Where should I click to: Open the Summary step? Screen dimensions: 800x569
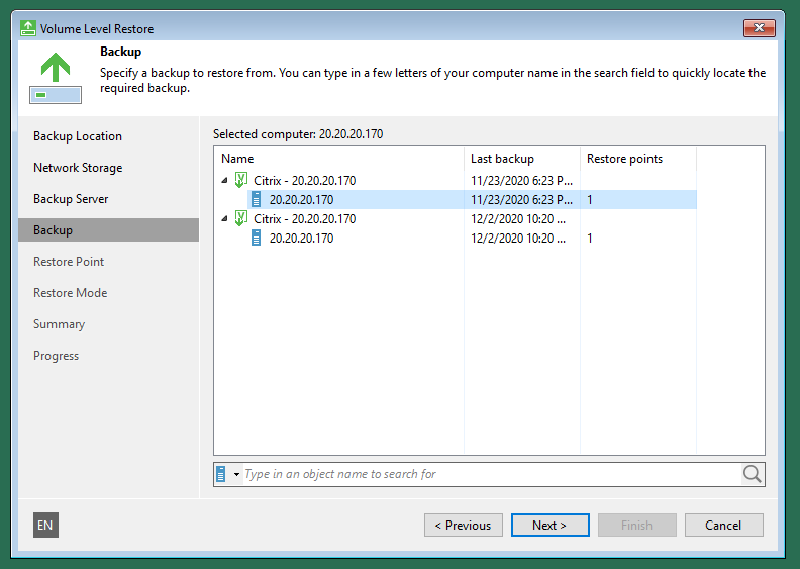click(x=59, y=324)
